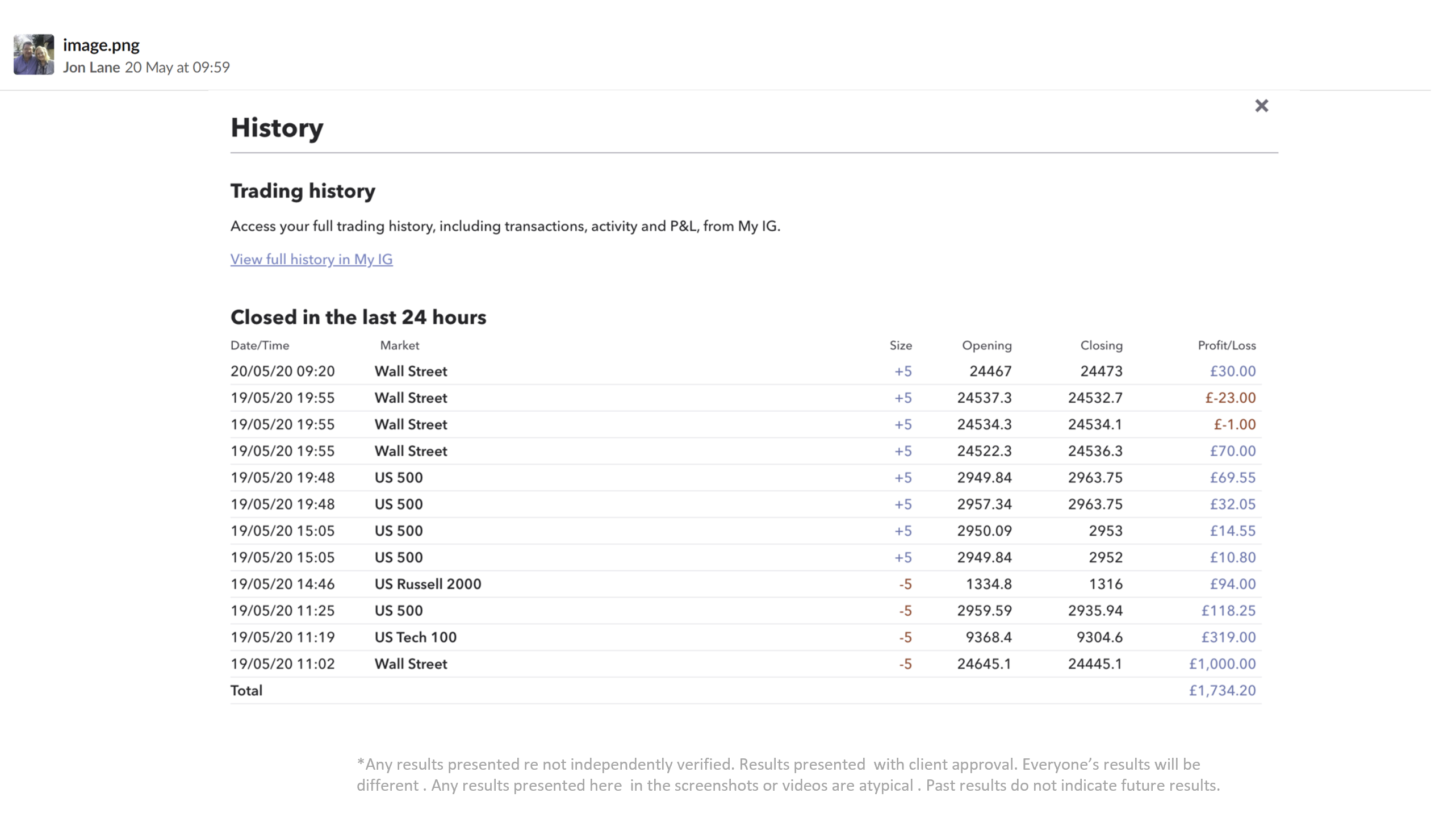Image resolution: width=1456 pixels, height=818 pixels.
Task: Select the £-1.00 loss value
Action: [x=1235, y=424]
